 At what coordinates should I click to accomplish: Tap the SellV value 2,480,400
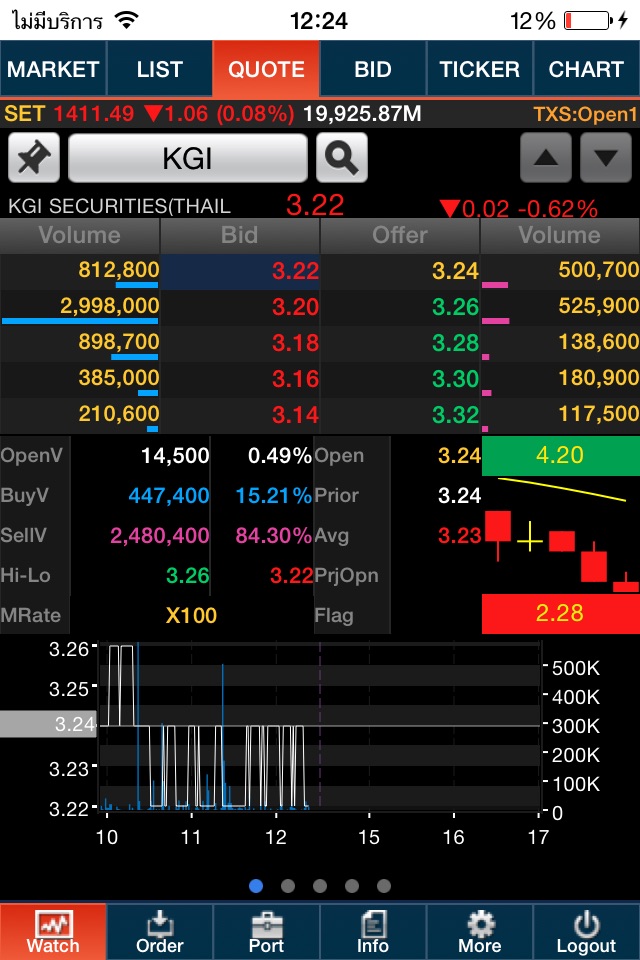[160, 536]
